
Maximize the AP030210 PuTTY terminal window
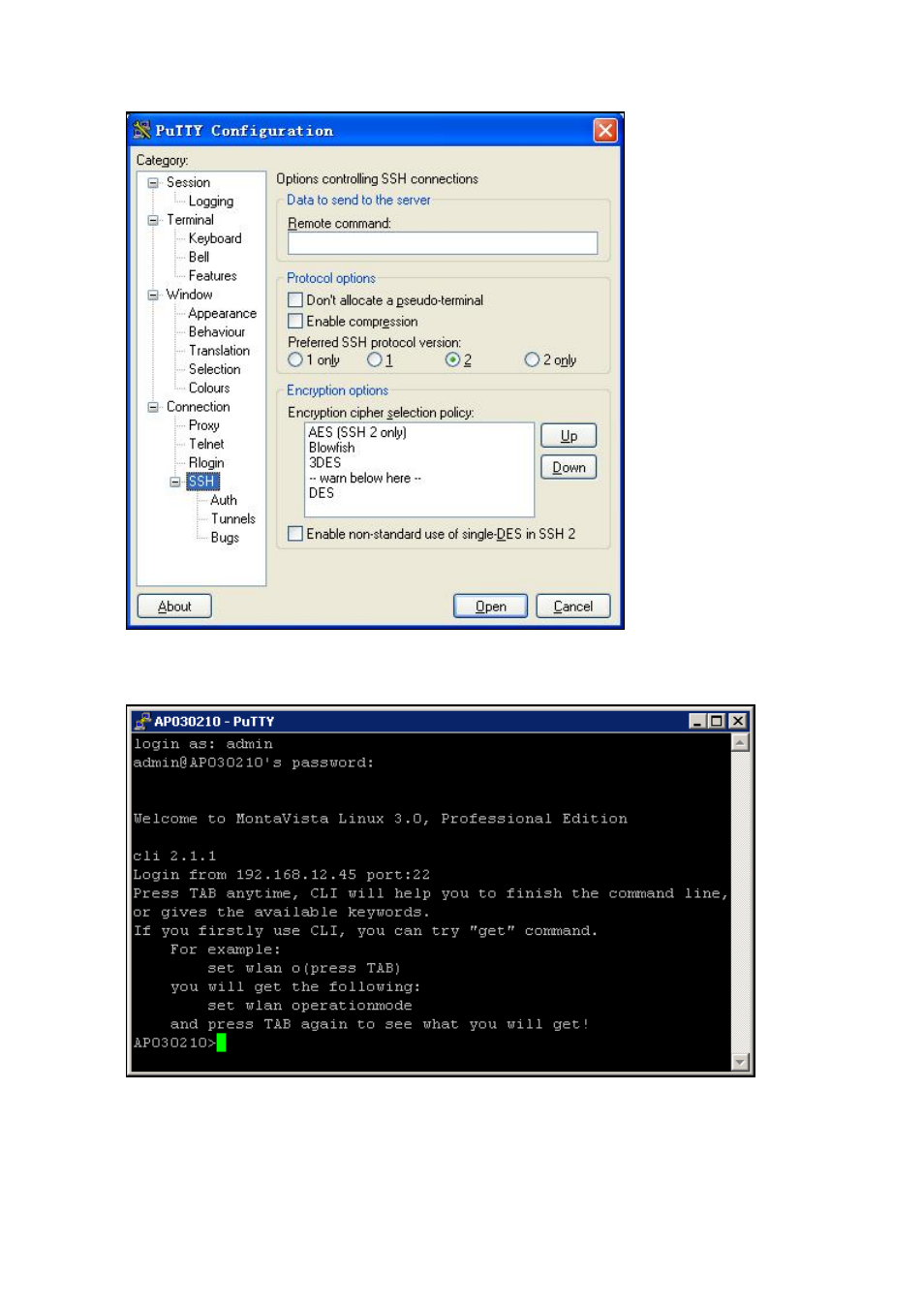point(717,721)
